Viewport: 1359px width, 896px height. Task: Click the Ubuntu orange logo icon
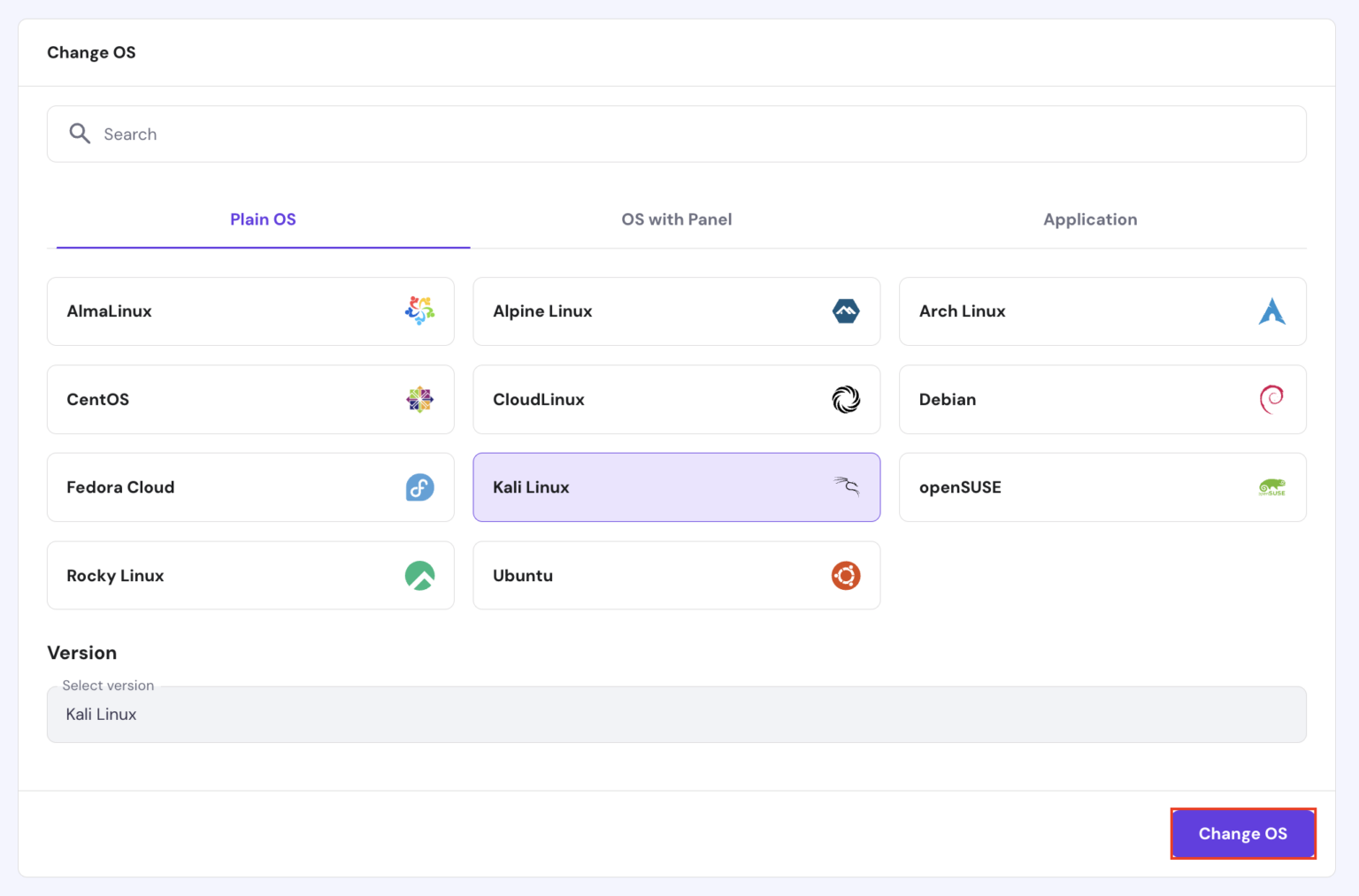pyautogui.click(x=846, y=576)
